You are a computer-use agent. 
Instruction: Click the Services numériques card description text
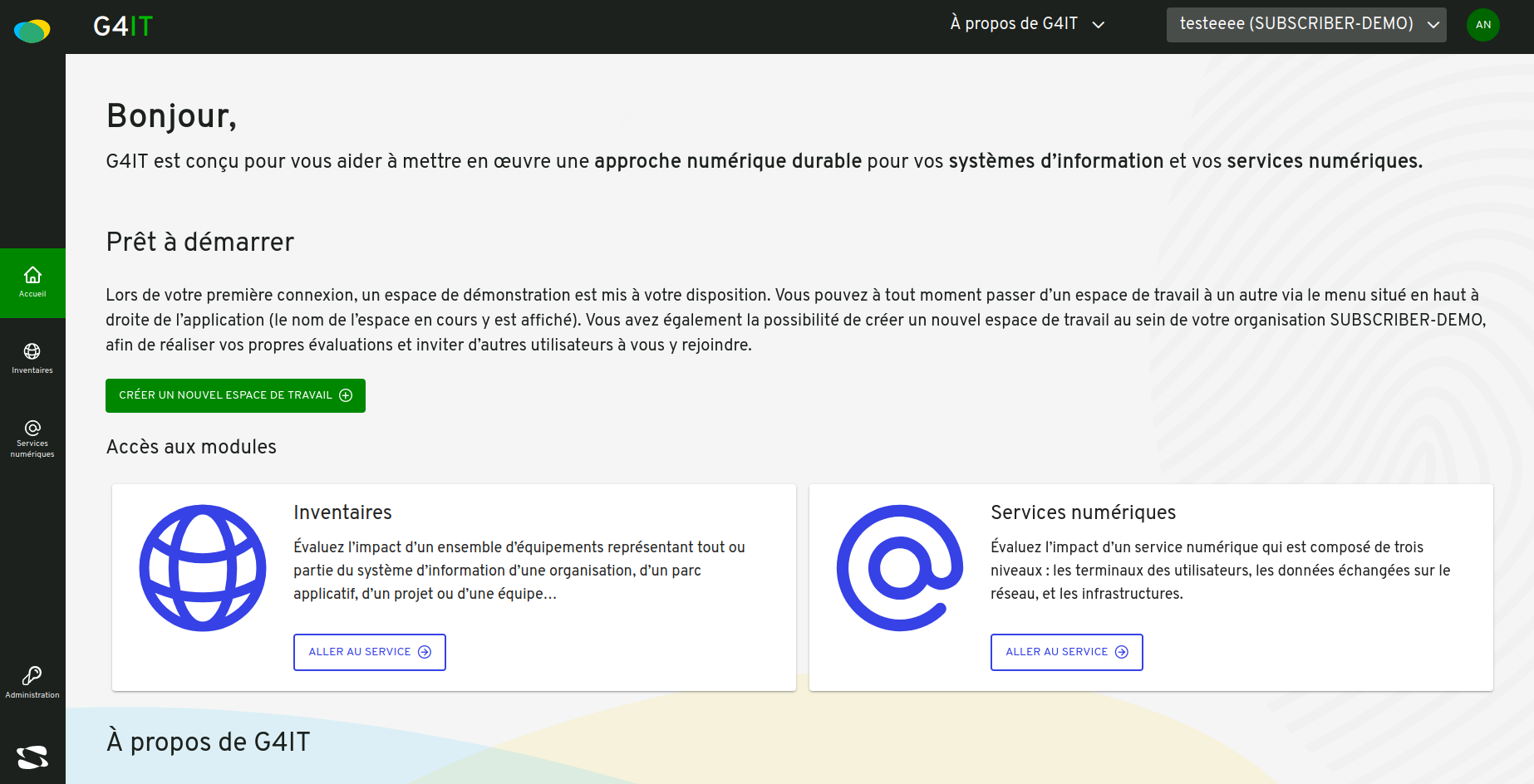click(1221, 571)
